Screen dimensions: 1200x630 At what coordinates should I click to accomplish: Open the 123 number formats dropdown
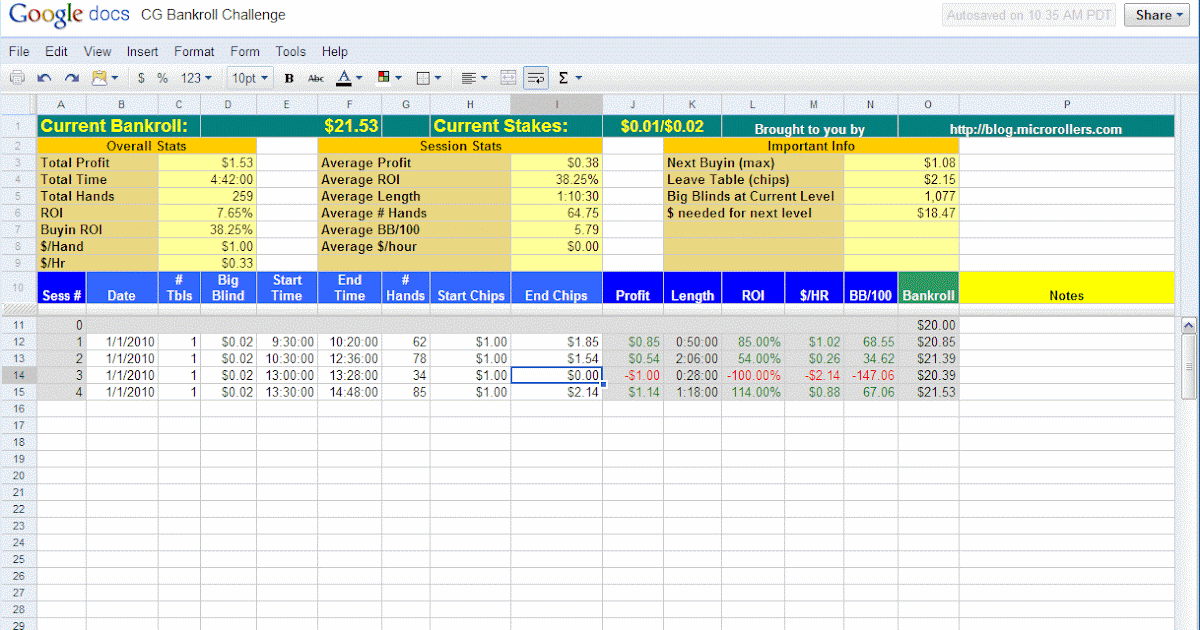pos(196,77)
